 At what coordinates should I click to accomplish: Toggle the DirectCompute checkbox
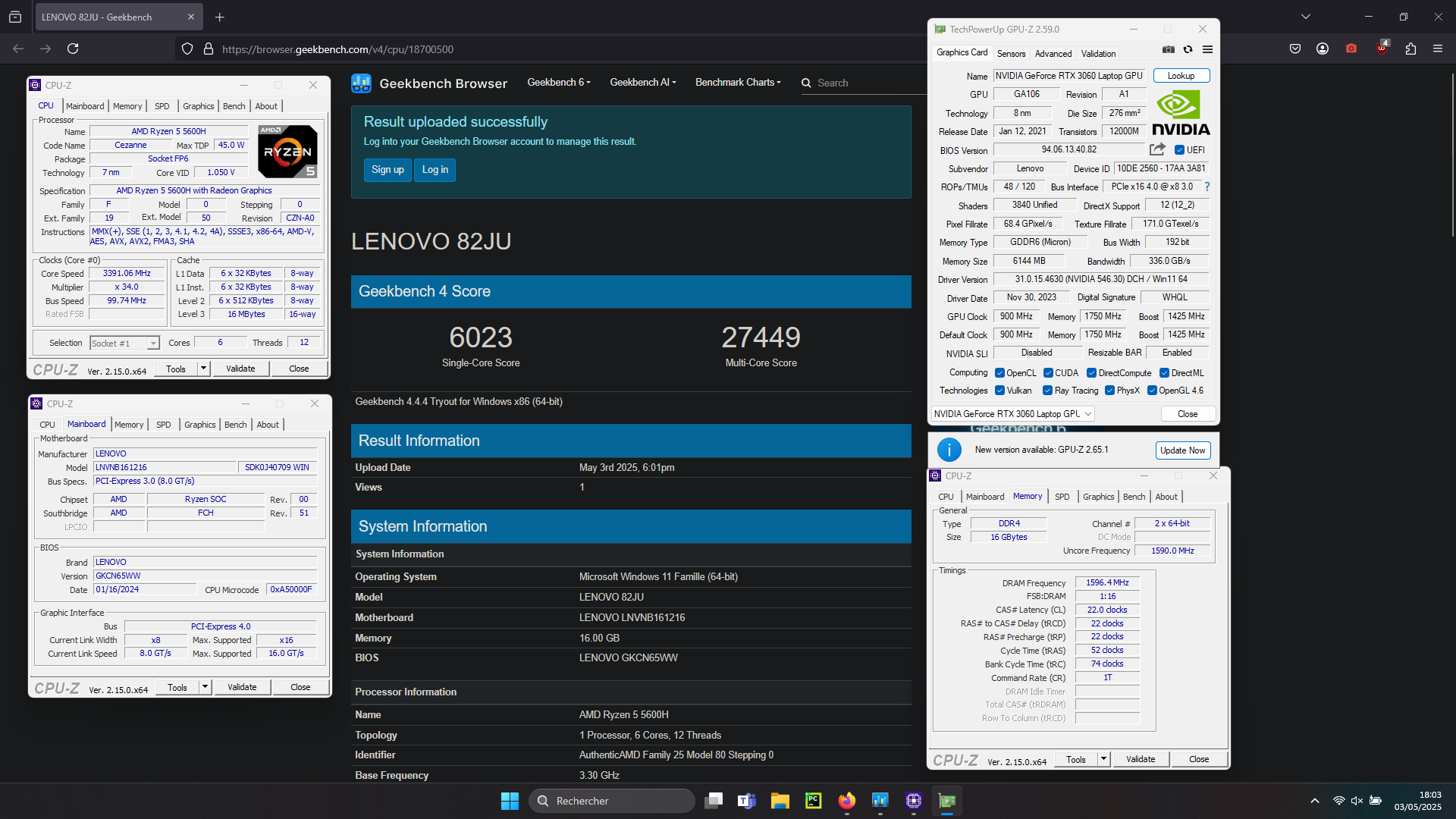pyautogui.click(x=1092, y=373)
